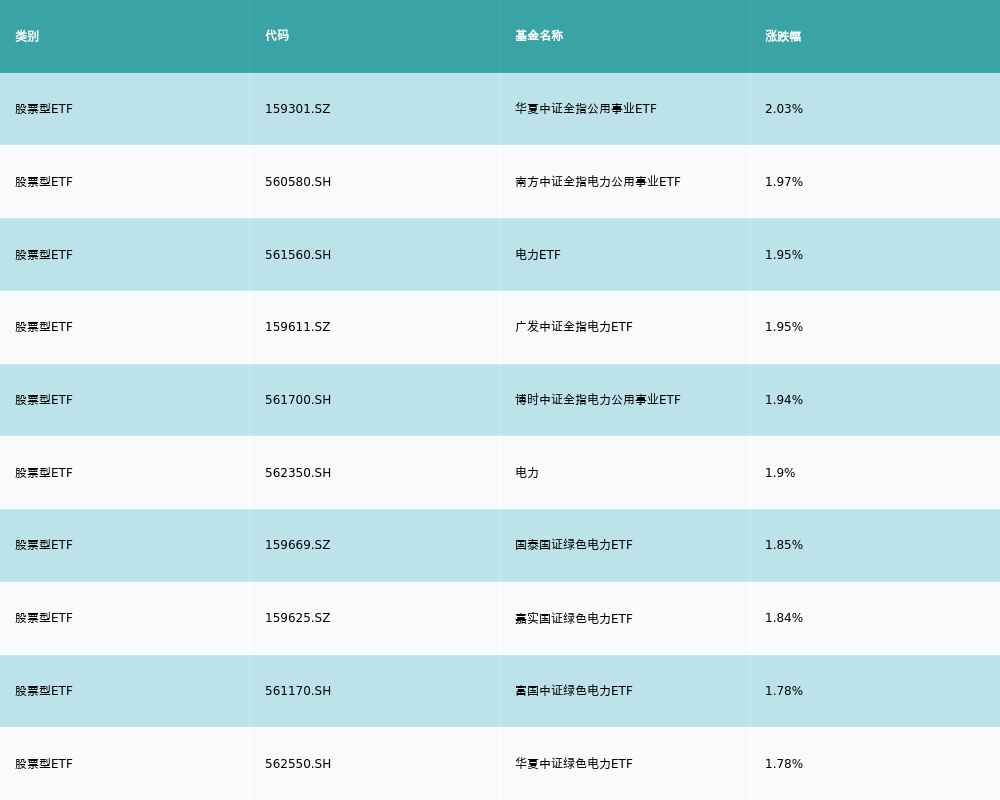Image resolution: width=1000 pixels, height=800 pixels.
Task: Click the 涨跌幅 column header
Action: [783, 36]
